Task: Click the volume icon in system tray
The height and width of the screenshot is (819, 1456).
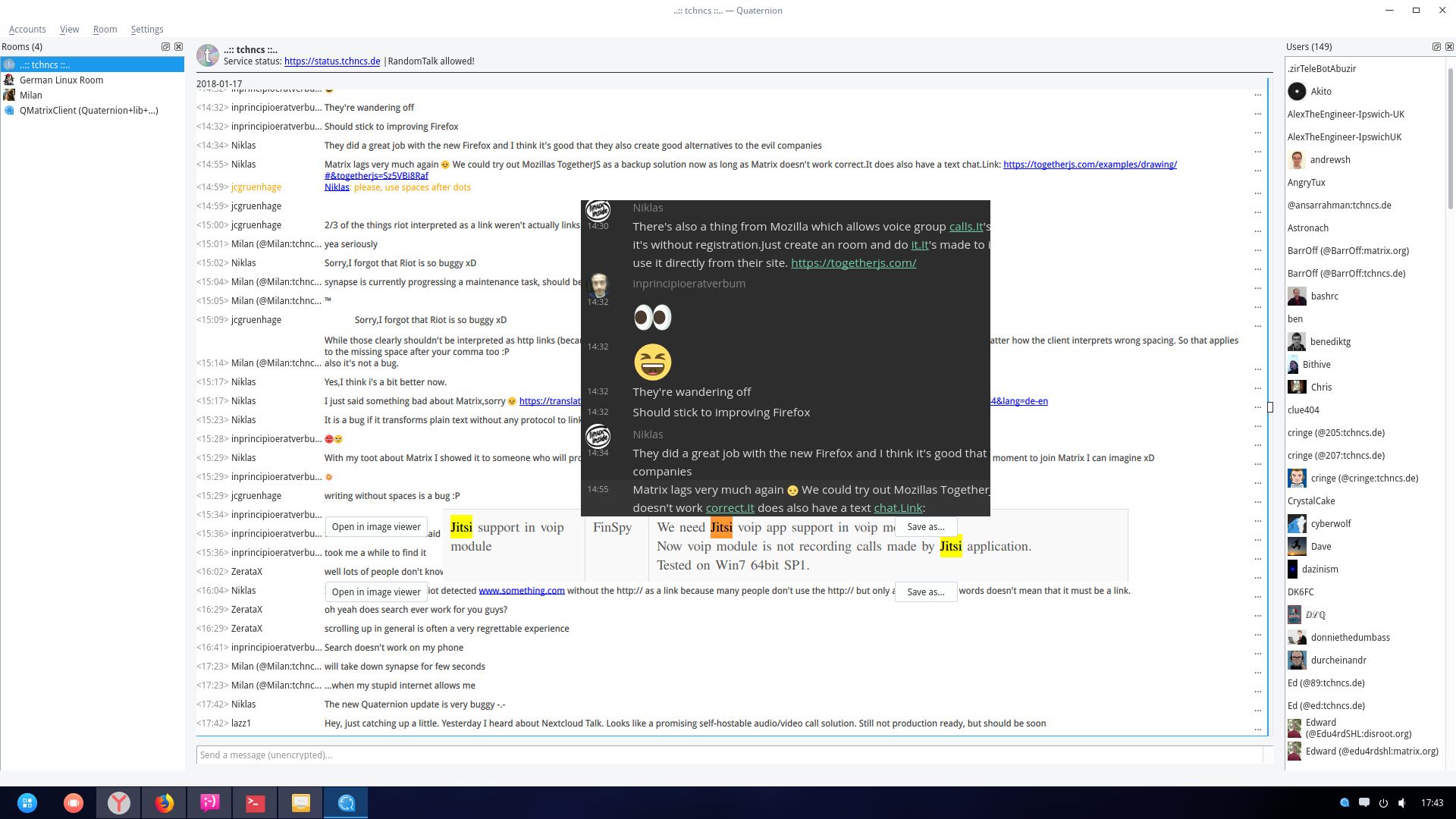Action: coord(1402,802)
